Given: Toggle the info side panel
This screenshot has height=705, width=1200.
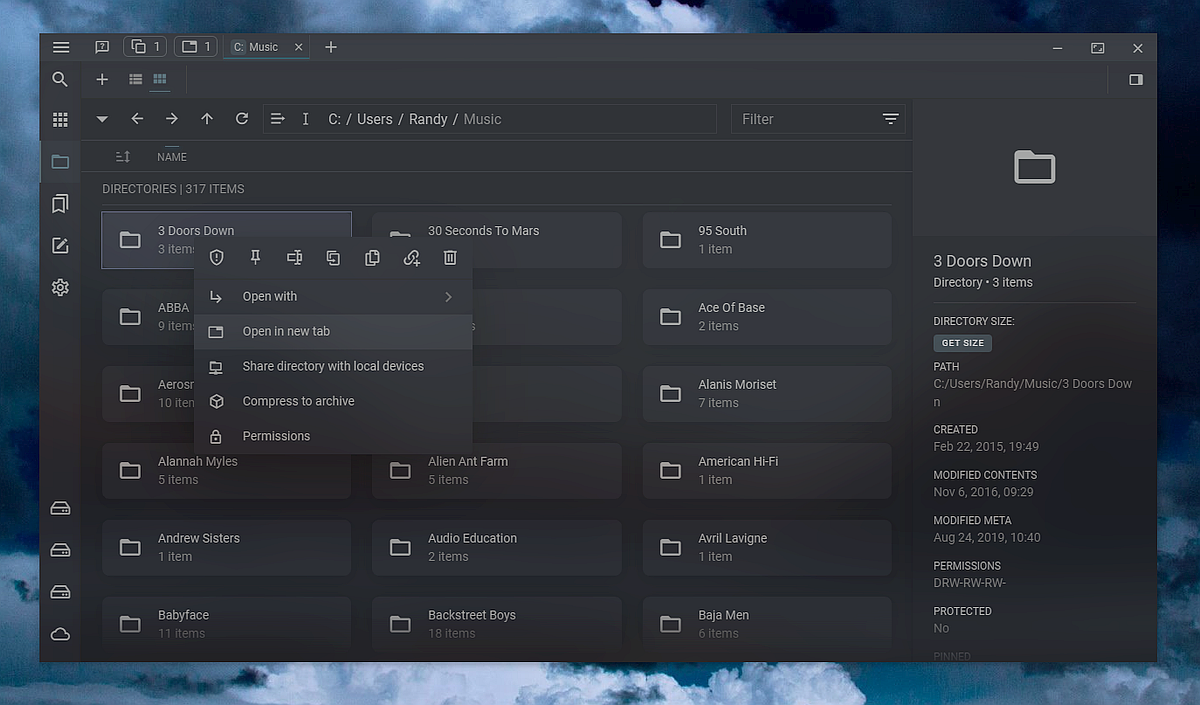Looking at the screenshot, I should click(x=1136, y=80).
